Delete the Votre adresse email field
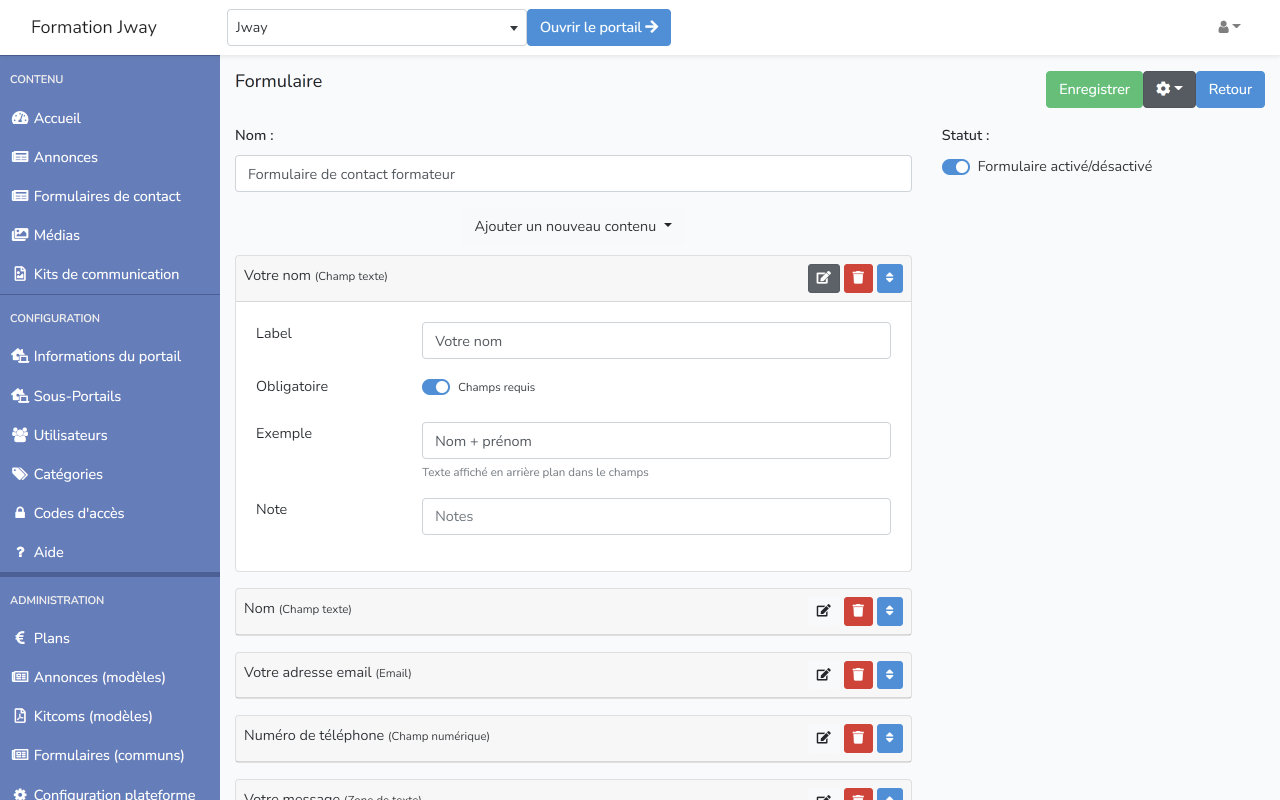The image size is (1280, 800). pos(858,675)
